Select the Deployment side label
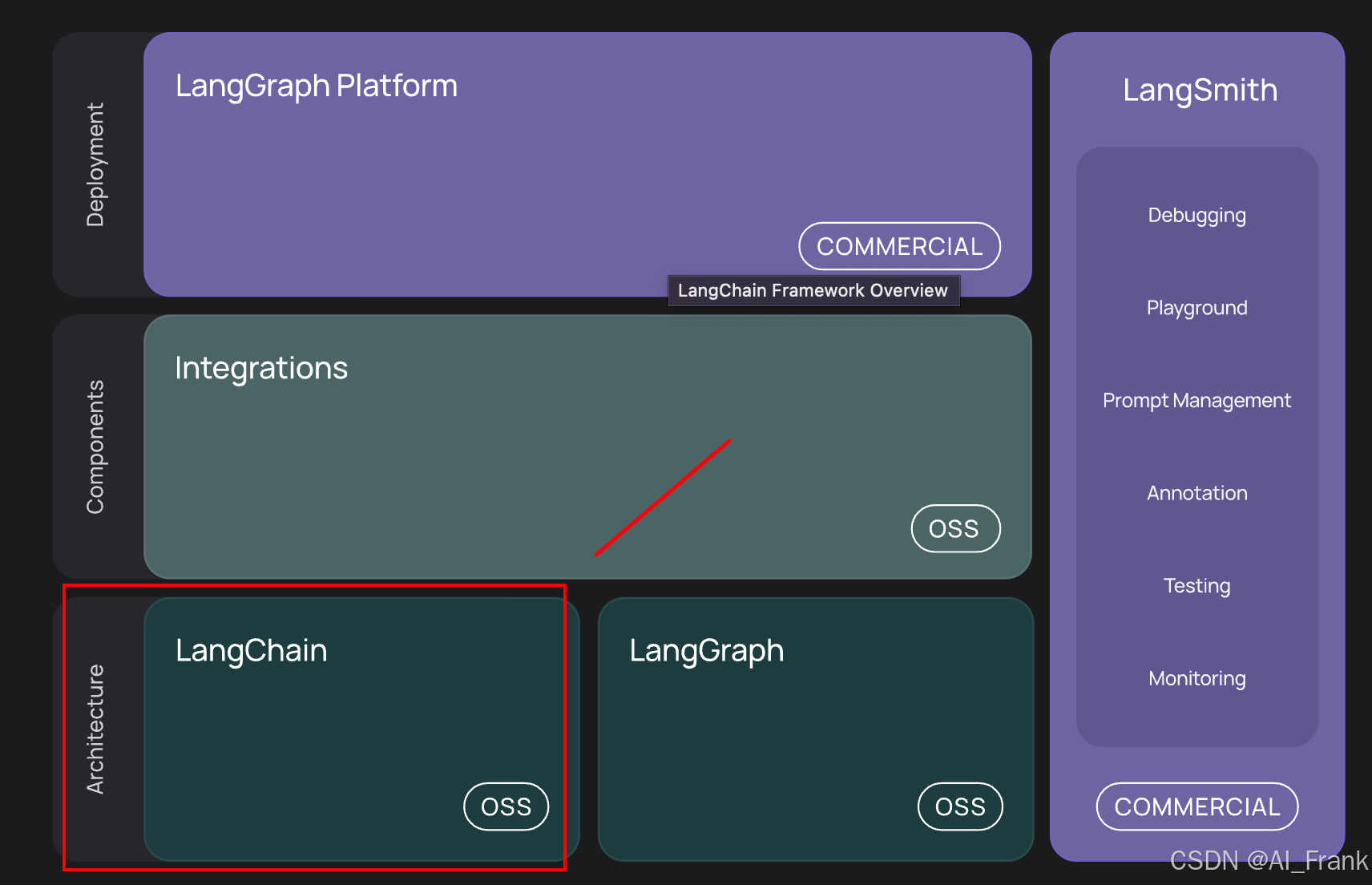 [96, 164]
